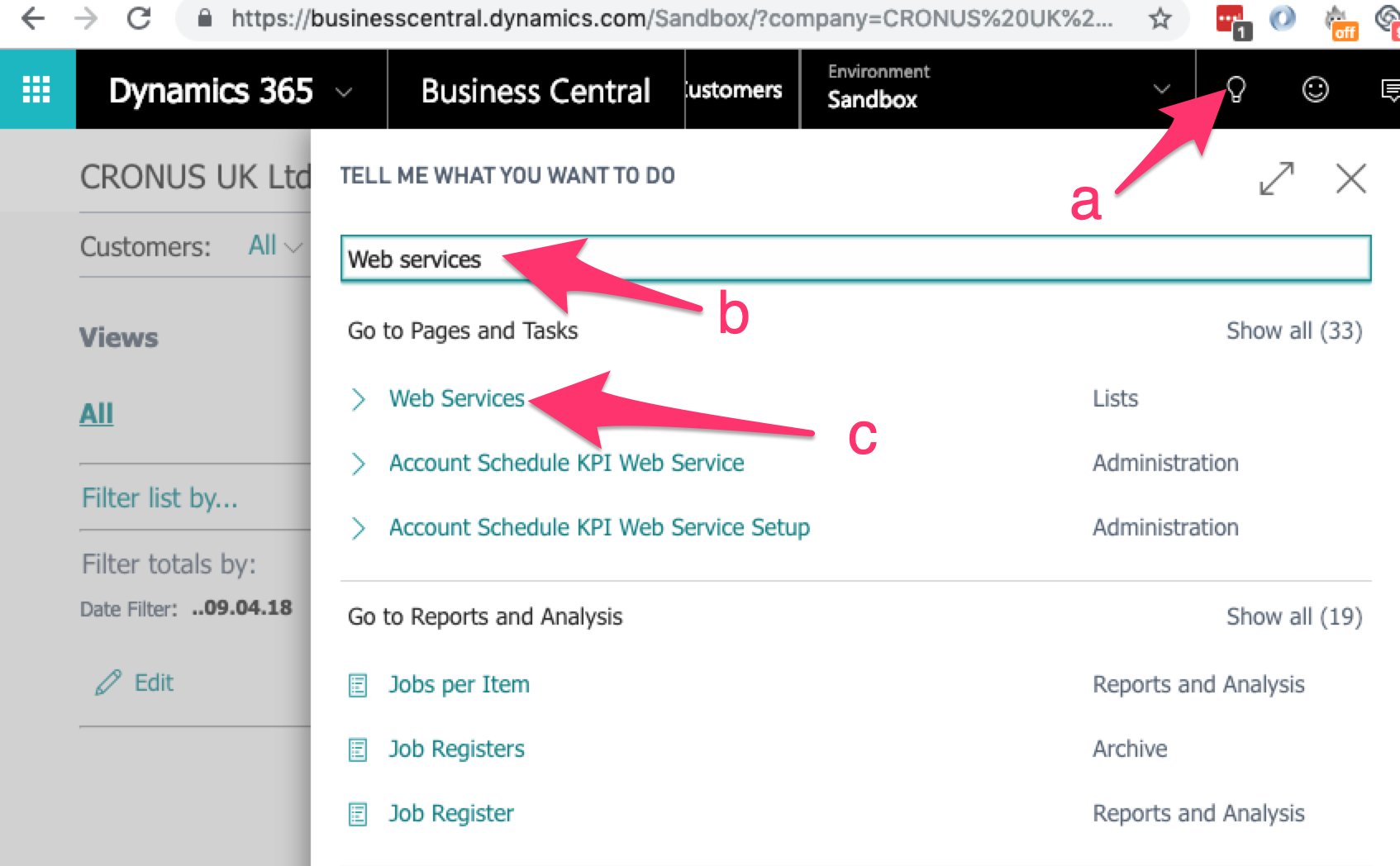Click Filter list by... option
1400x866 pixels.
(160, 498)
